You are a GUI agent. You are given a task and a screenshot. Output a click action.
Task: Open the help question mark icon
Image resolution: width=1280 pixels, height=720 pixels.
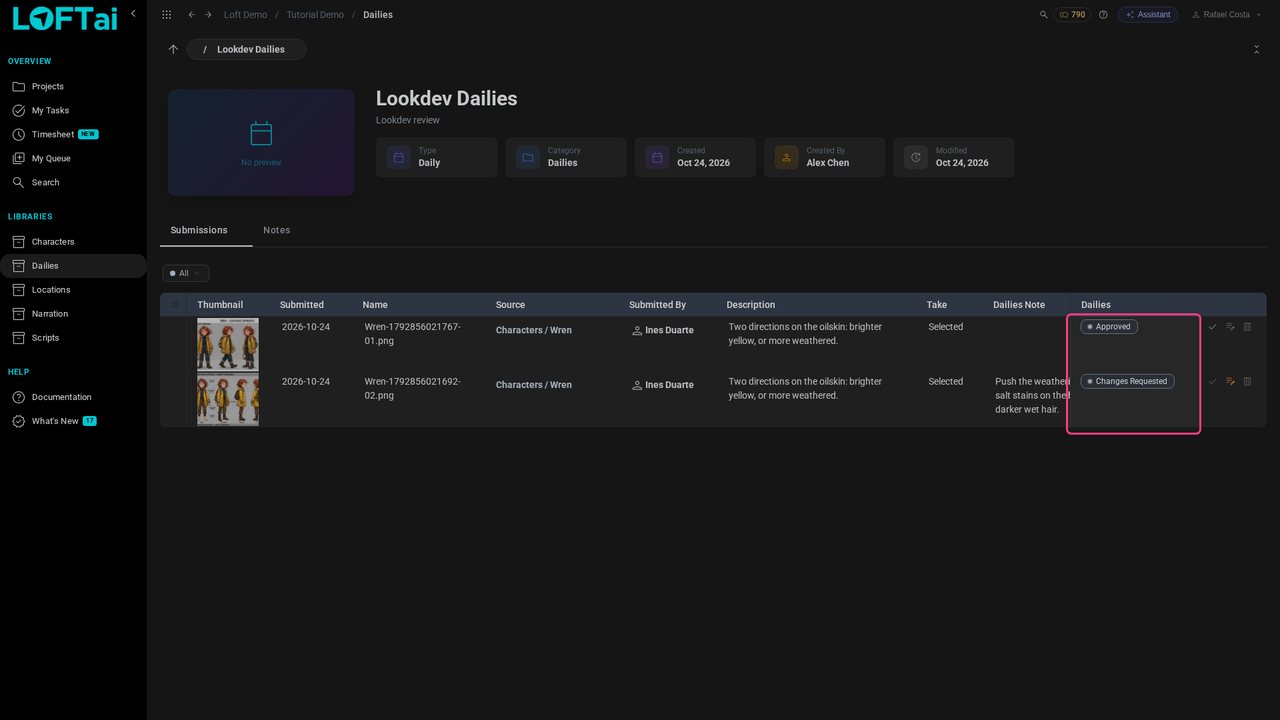point(1103,15)
